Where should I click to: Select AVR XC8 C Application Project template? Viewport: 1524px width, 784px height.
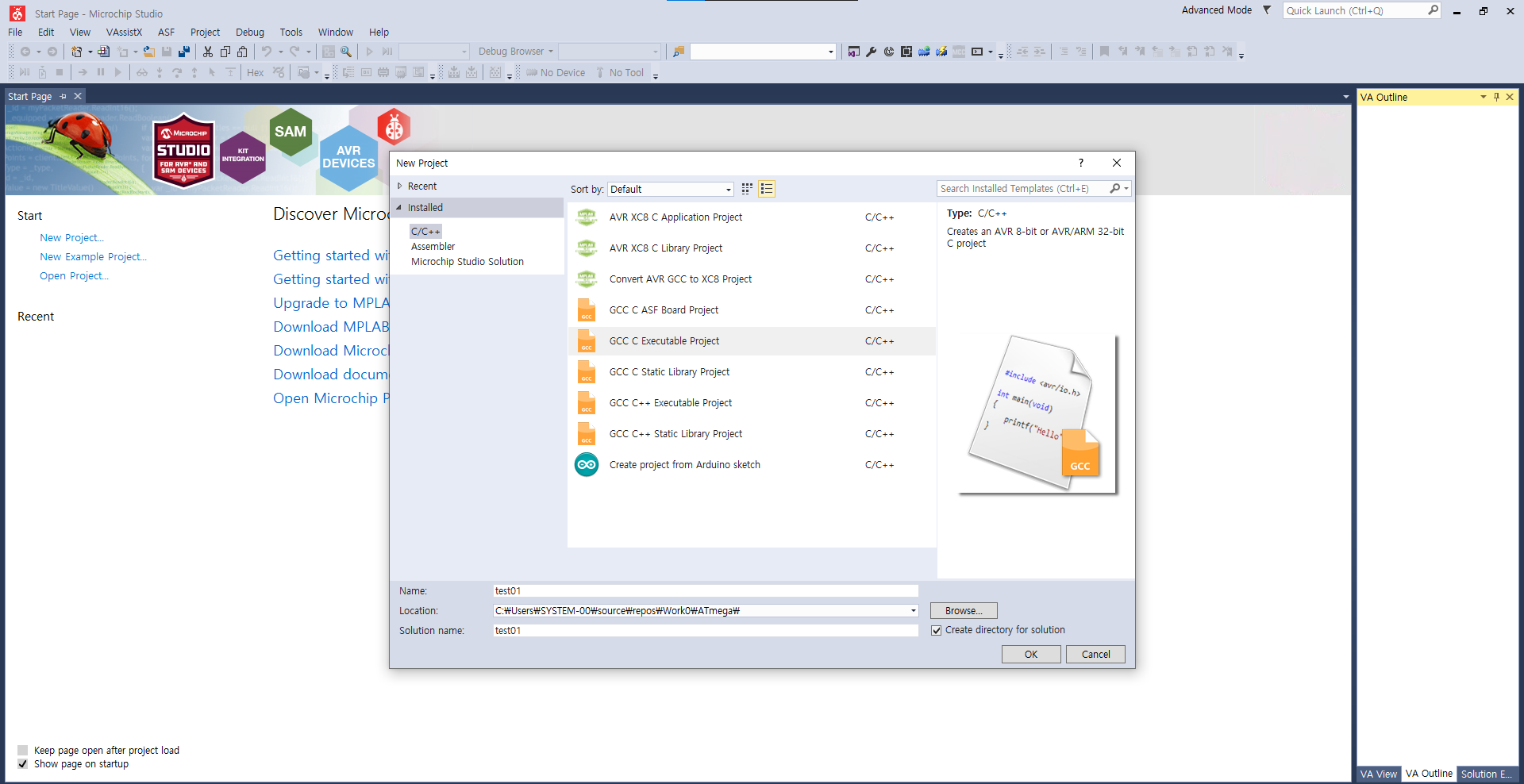click(752, 217)
